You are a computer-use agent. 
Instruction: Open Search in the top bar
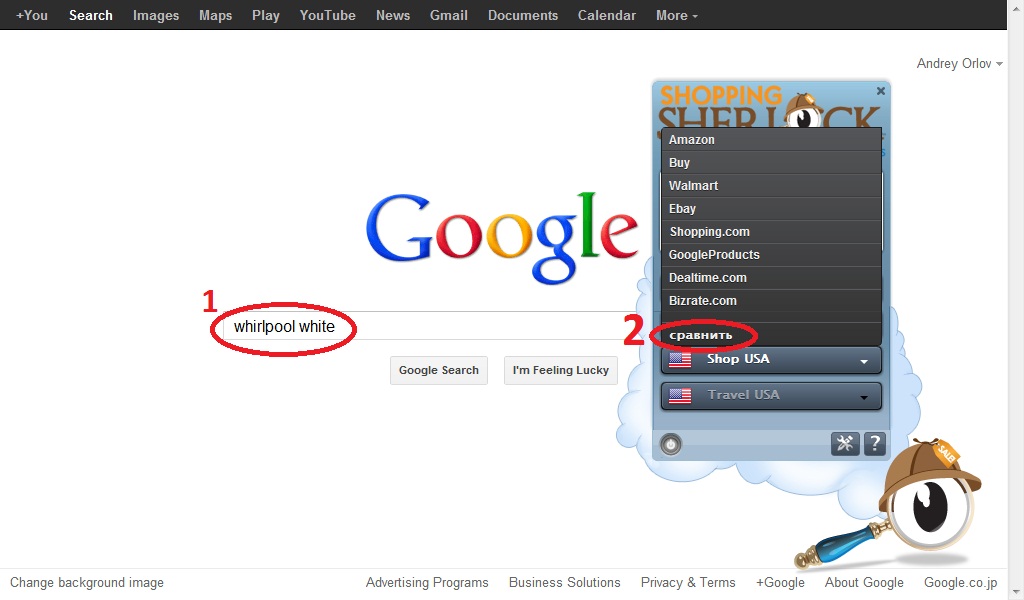[91, 15]
